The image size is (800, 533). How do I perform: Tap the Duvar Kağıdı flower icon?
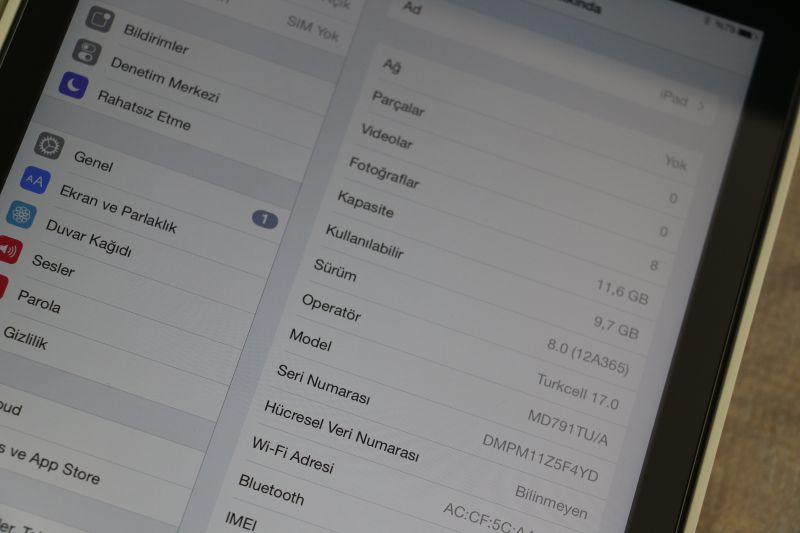click(21, 214)
